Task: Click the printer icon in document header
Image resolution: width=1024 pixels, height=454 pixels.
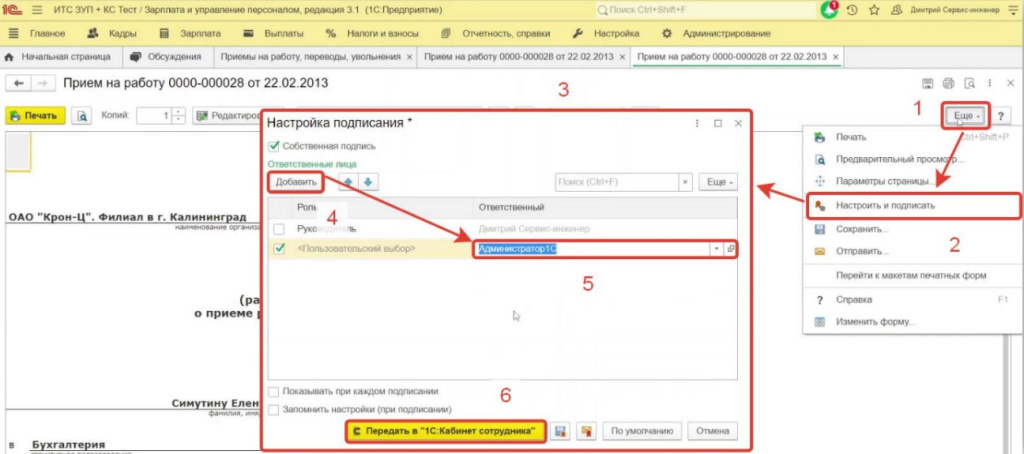Action: click(949, 83)
